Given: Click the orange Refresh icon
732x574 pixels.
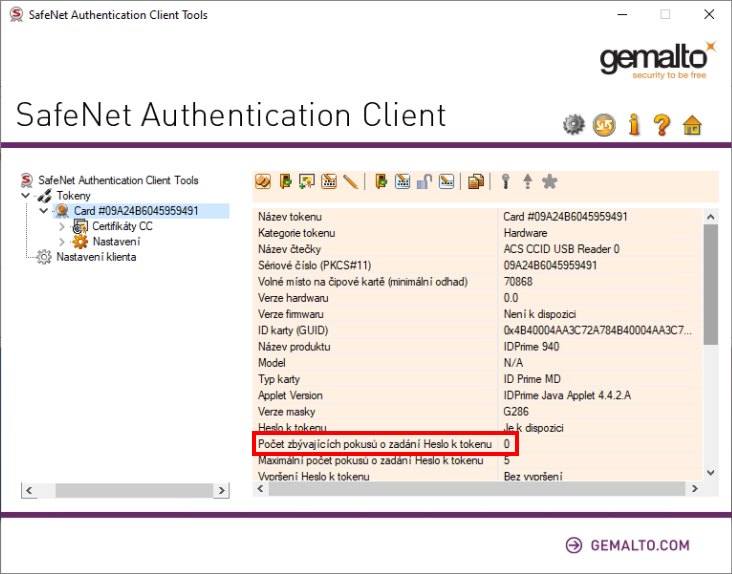Looking at the screenshot, I should click(604, 125).
